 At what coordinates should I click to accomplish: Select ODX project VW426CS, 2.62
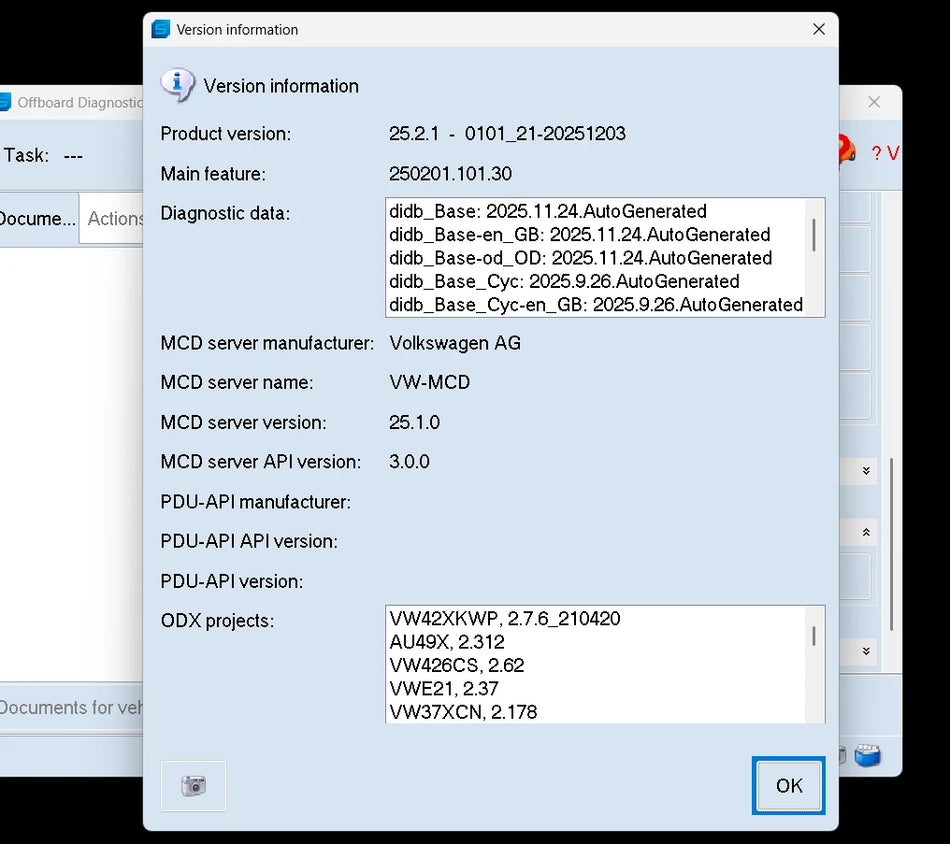(x=456, y=665)
